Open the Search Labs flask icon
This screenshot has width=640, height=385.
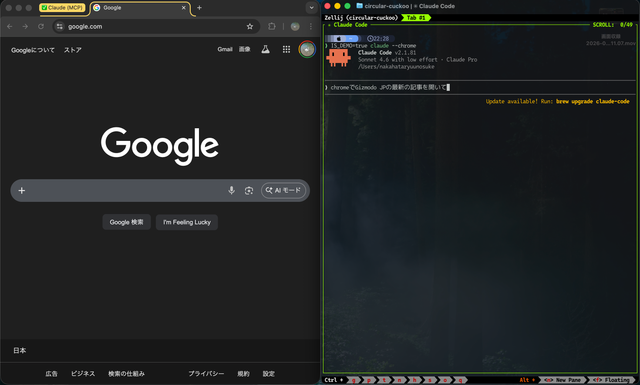tap(265, 49)
